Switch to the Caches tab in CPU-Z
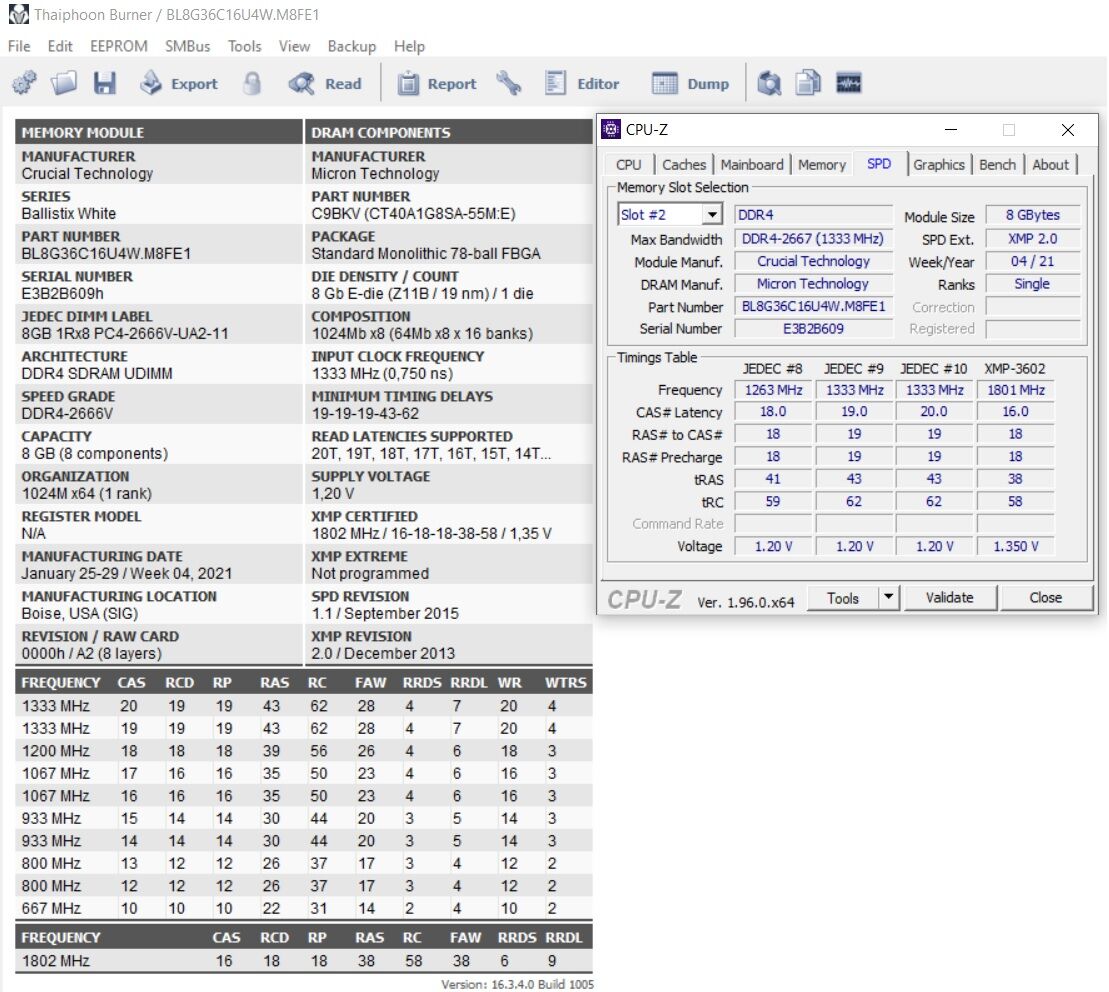This screenshot has width=1109, height=992. click(684, 165)
